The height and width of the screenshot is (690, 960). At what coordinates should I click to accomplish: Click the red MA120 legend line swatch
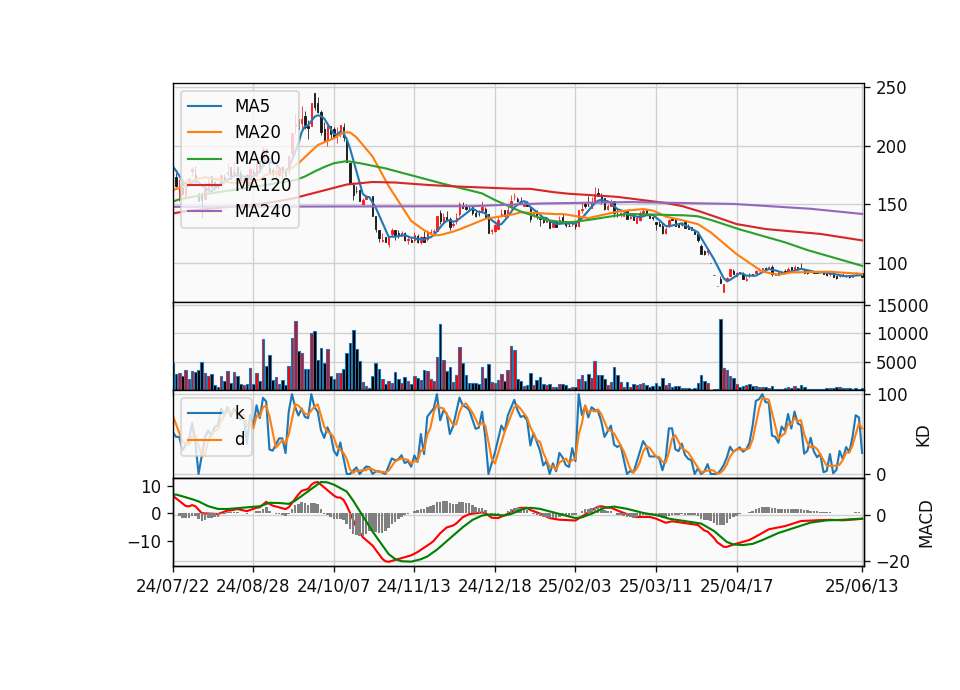204,185
